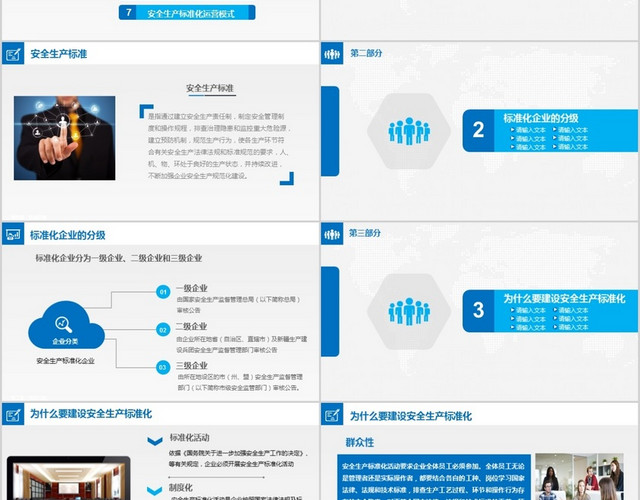Click the number 3 block of section three
Screen dimensions: 640x500
(478, 311)
